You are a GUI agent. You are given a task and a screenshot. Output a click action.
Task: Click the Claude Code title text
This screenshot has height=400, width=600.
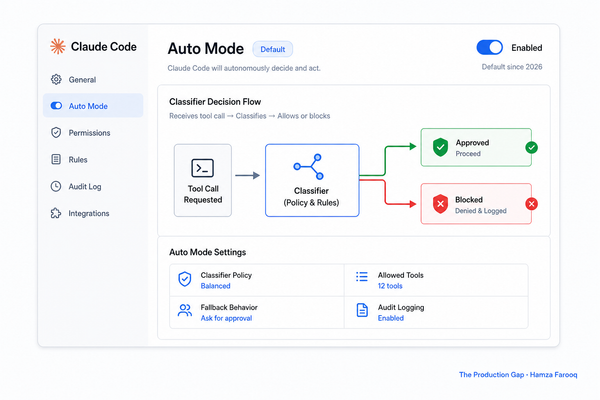[104, 47]
